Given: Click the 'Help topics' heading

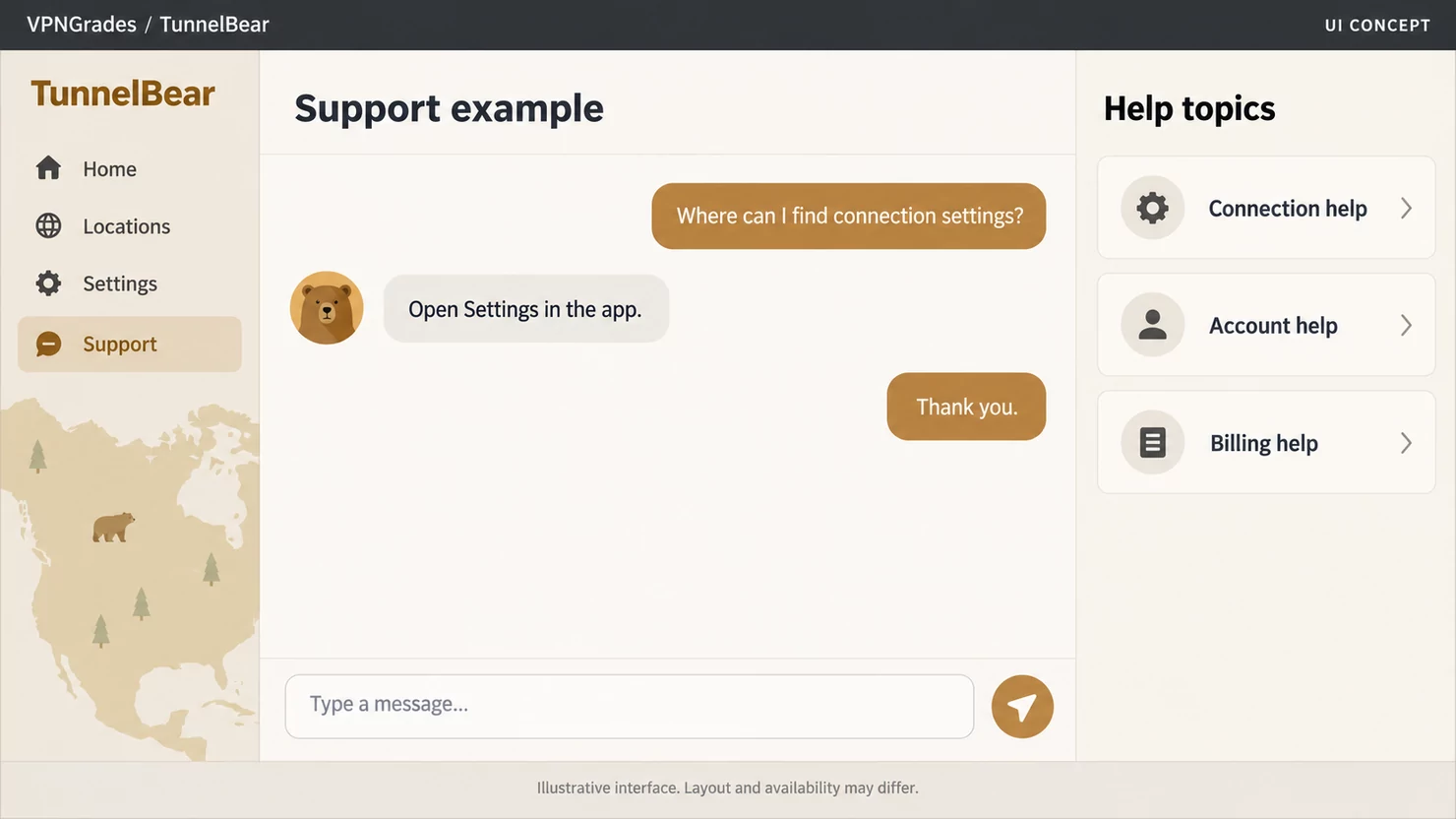Looking at the screenshot, I should tap(1189, 108).
